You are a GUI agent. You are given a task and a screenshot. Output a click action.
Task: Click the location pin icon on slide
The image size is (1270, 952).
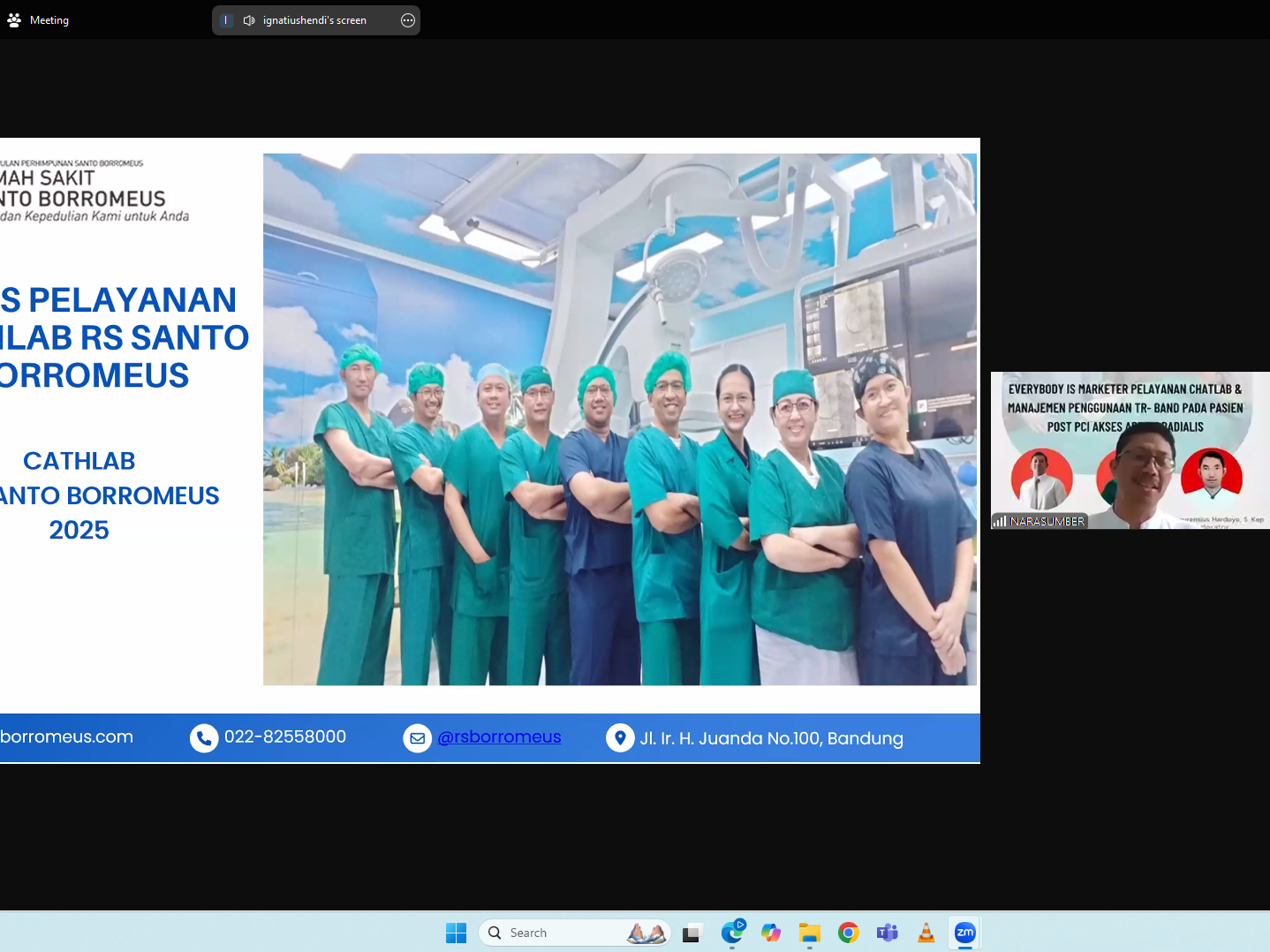click(620, 737)
